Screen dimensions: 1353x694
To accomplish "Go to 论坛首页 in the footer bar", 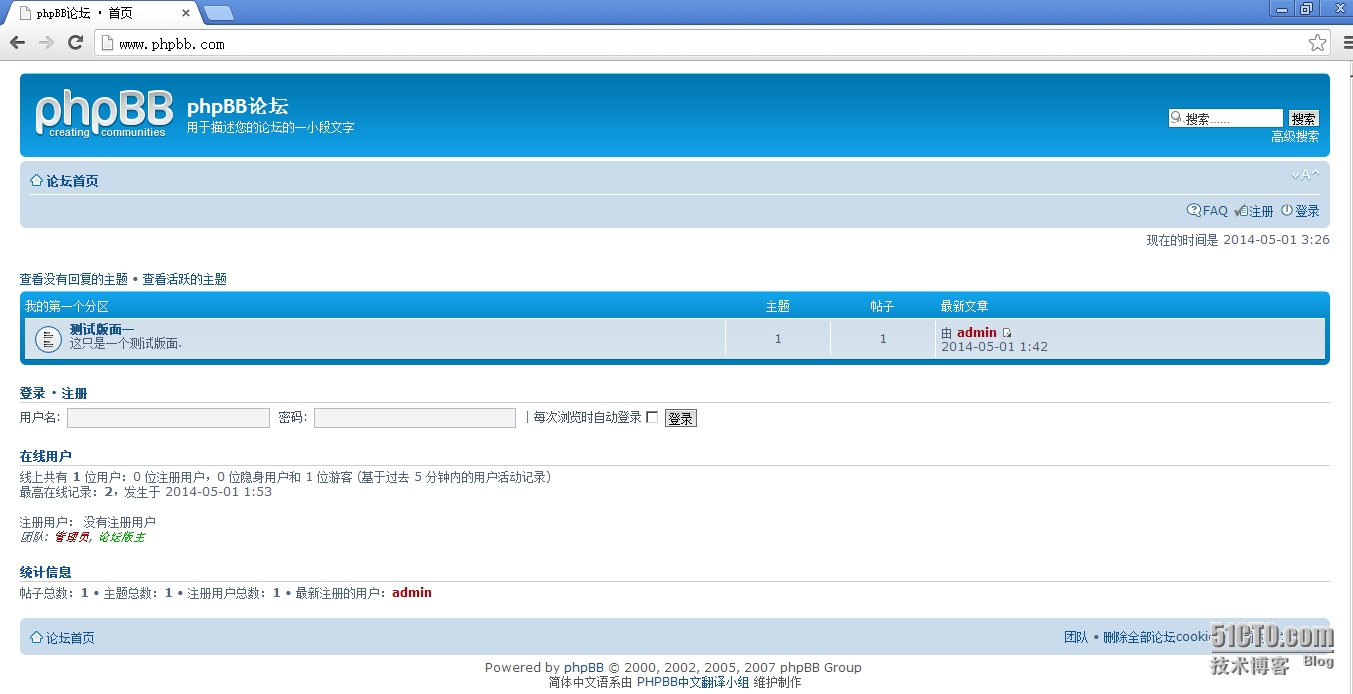I will tap(70, 637).
